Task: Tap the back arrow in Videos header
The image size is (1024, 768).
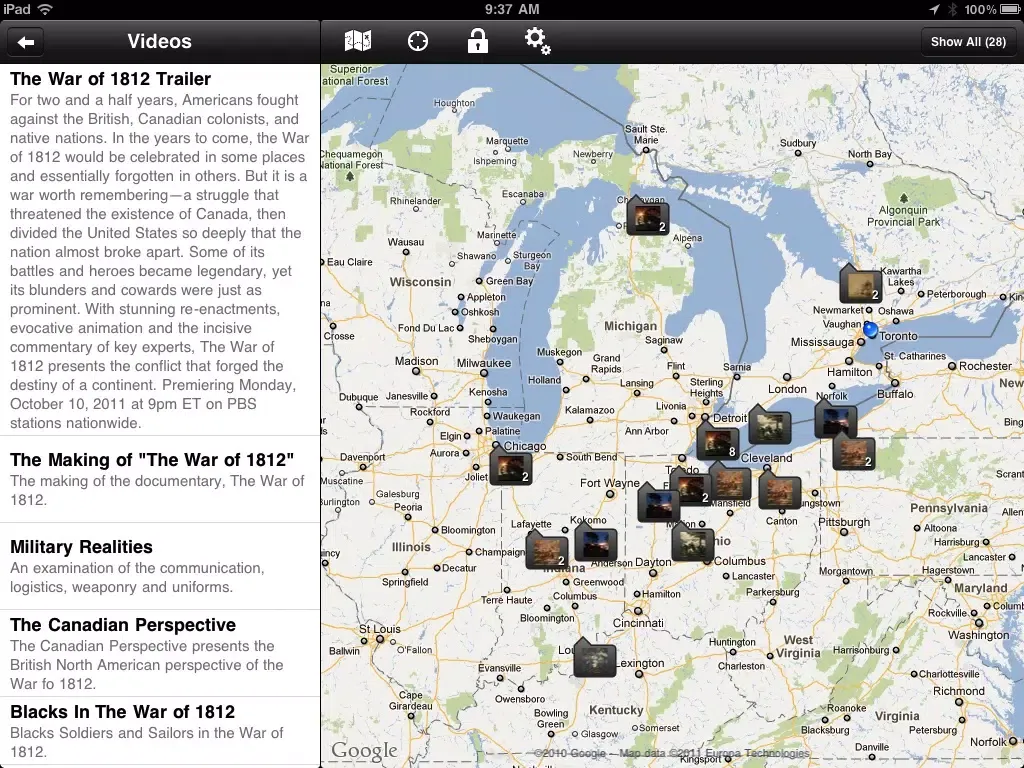Action: pos(26,42)
